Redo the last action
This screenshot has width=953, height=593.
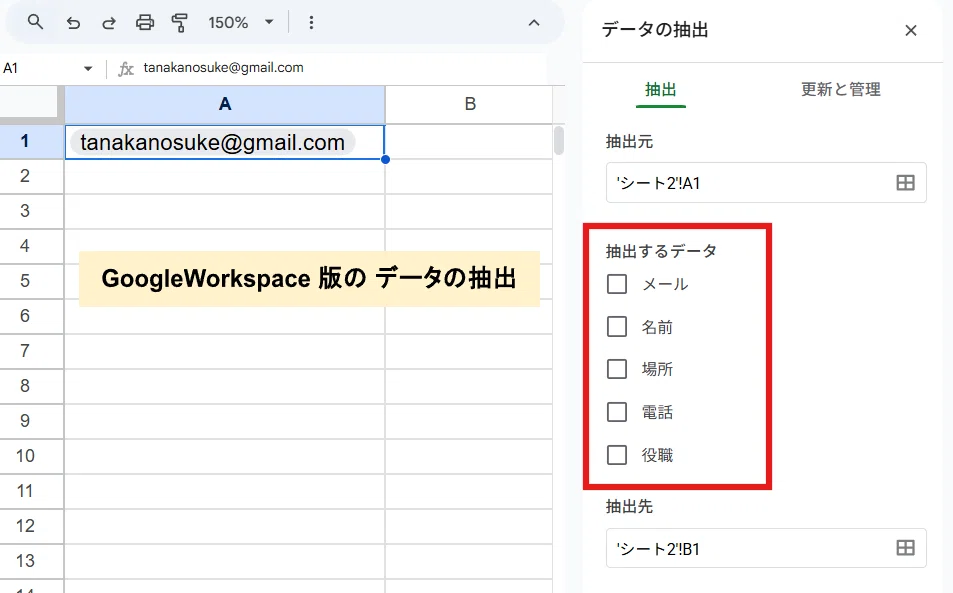pyautogui.click(x=109, y=23)
